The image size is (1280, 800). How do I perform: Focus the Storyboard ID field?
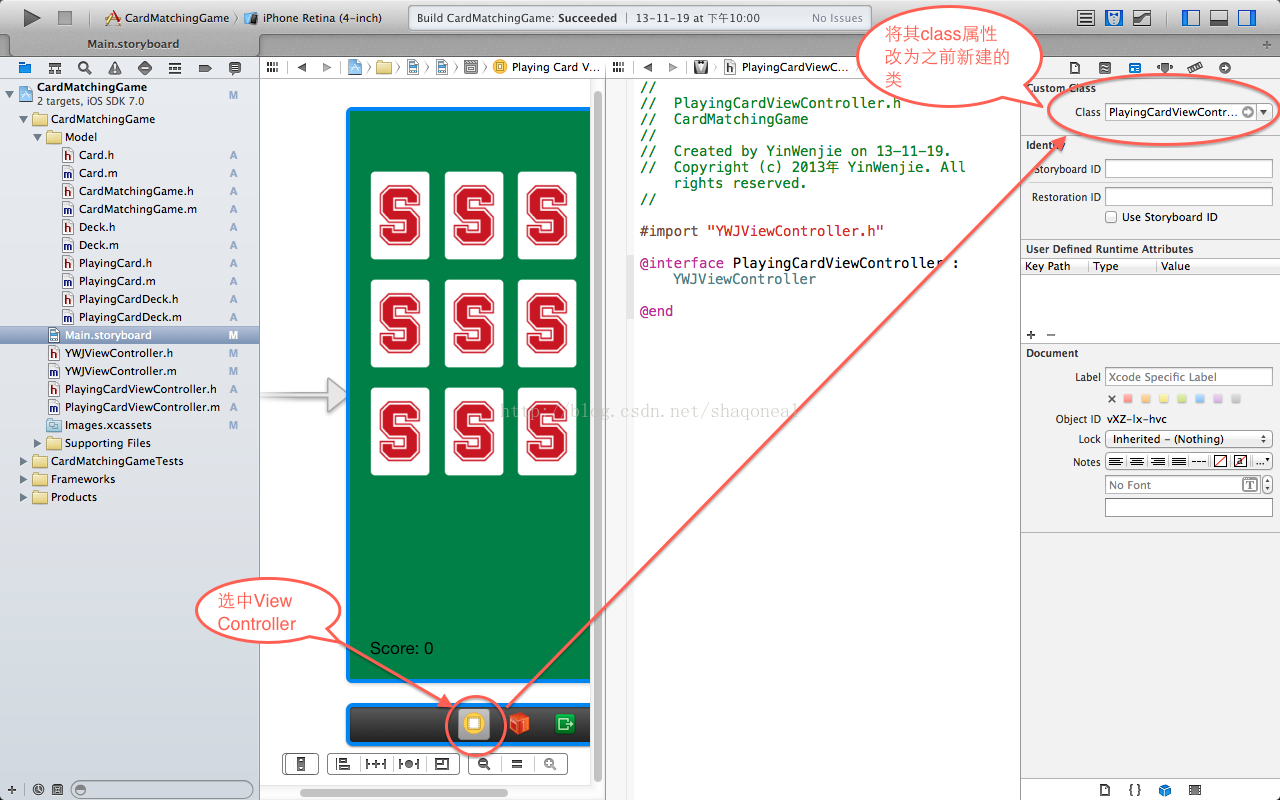1189,169
